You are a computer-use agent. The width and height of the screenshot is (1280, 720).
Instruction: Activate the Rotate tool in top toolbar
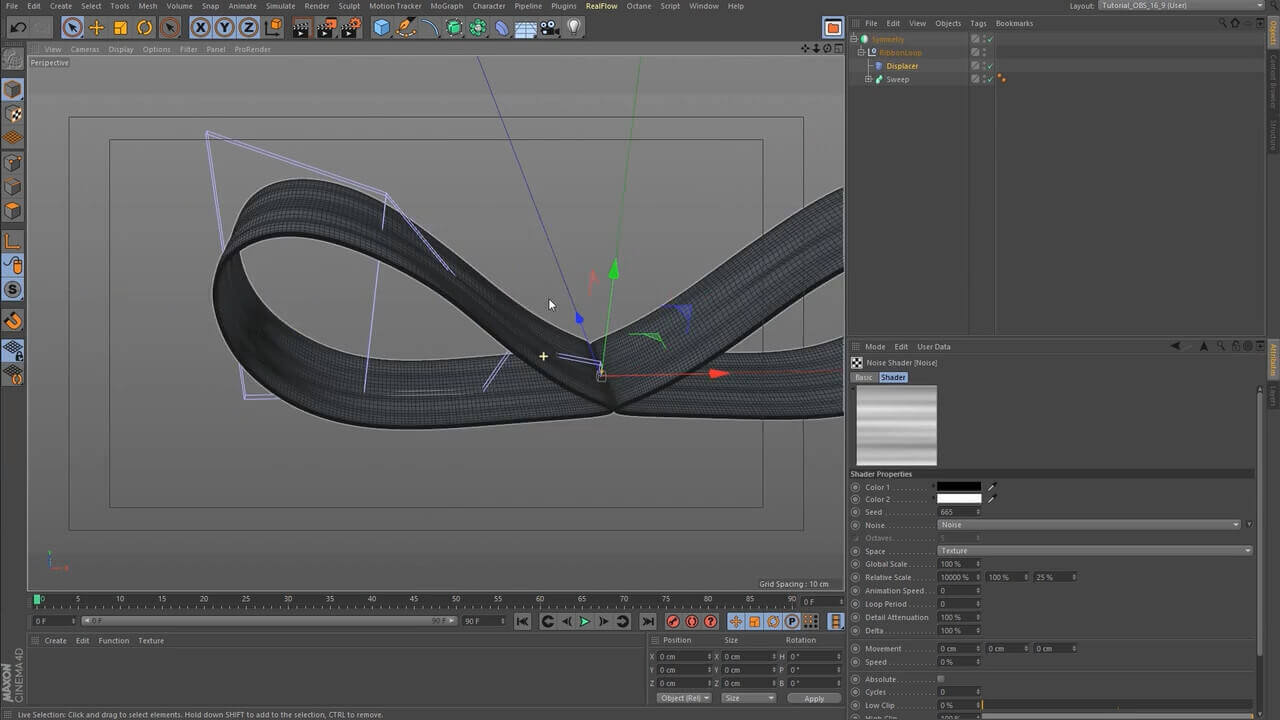click(x=145, y=28)
